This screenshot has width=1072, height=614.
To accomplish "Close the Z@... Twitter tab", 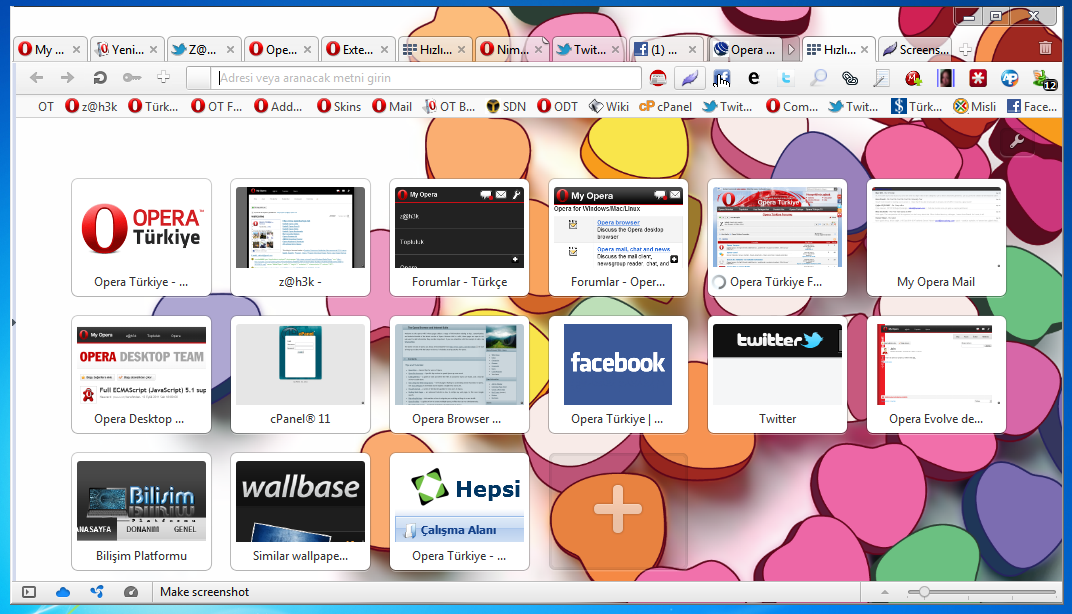I will tap(230, 49).
